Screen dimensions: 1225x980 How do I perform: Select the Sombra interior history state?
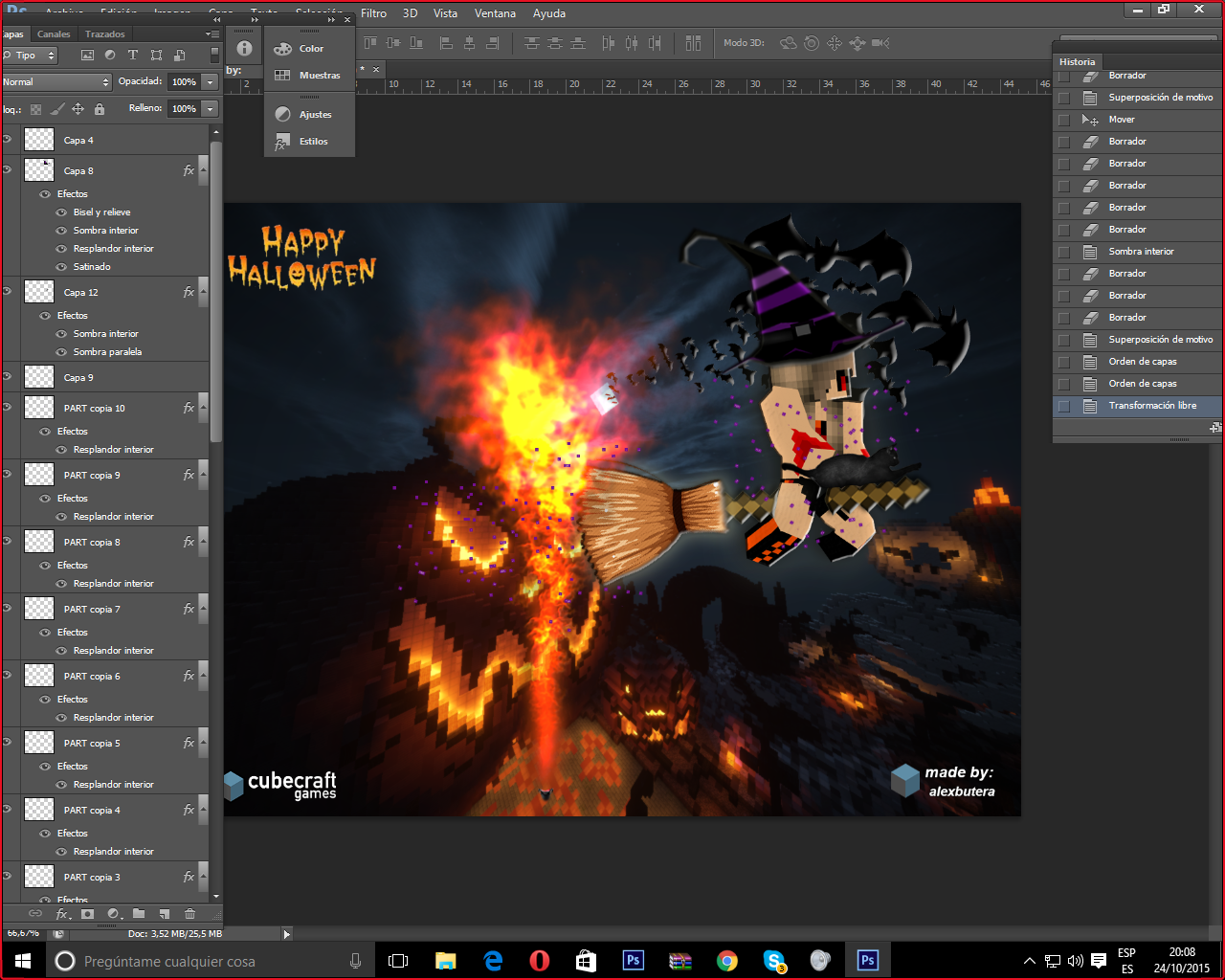1138,252
